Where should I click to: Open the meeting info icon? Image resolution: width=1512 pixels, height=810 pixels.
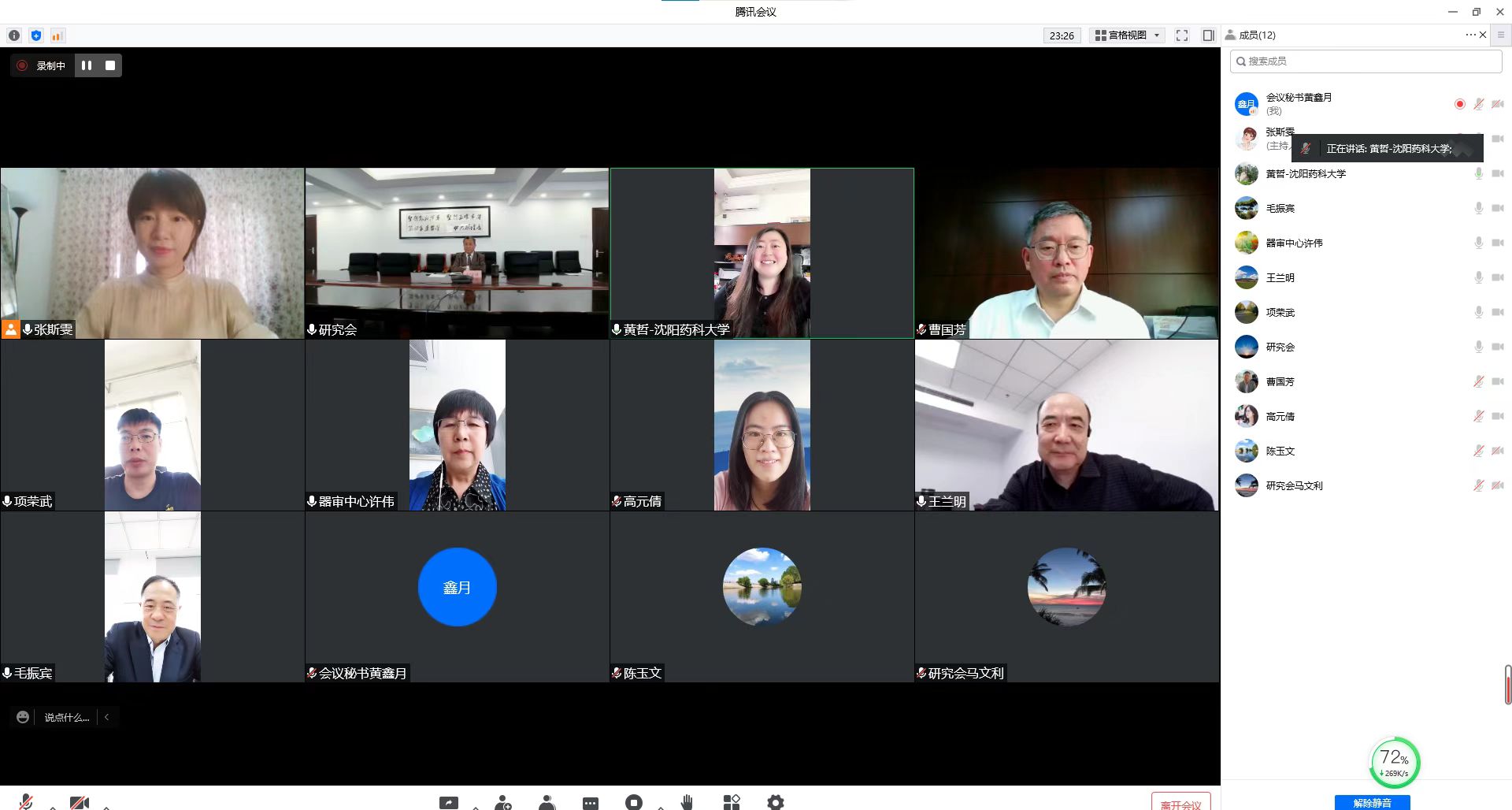click(14, 35)
